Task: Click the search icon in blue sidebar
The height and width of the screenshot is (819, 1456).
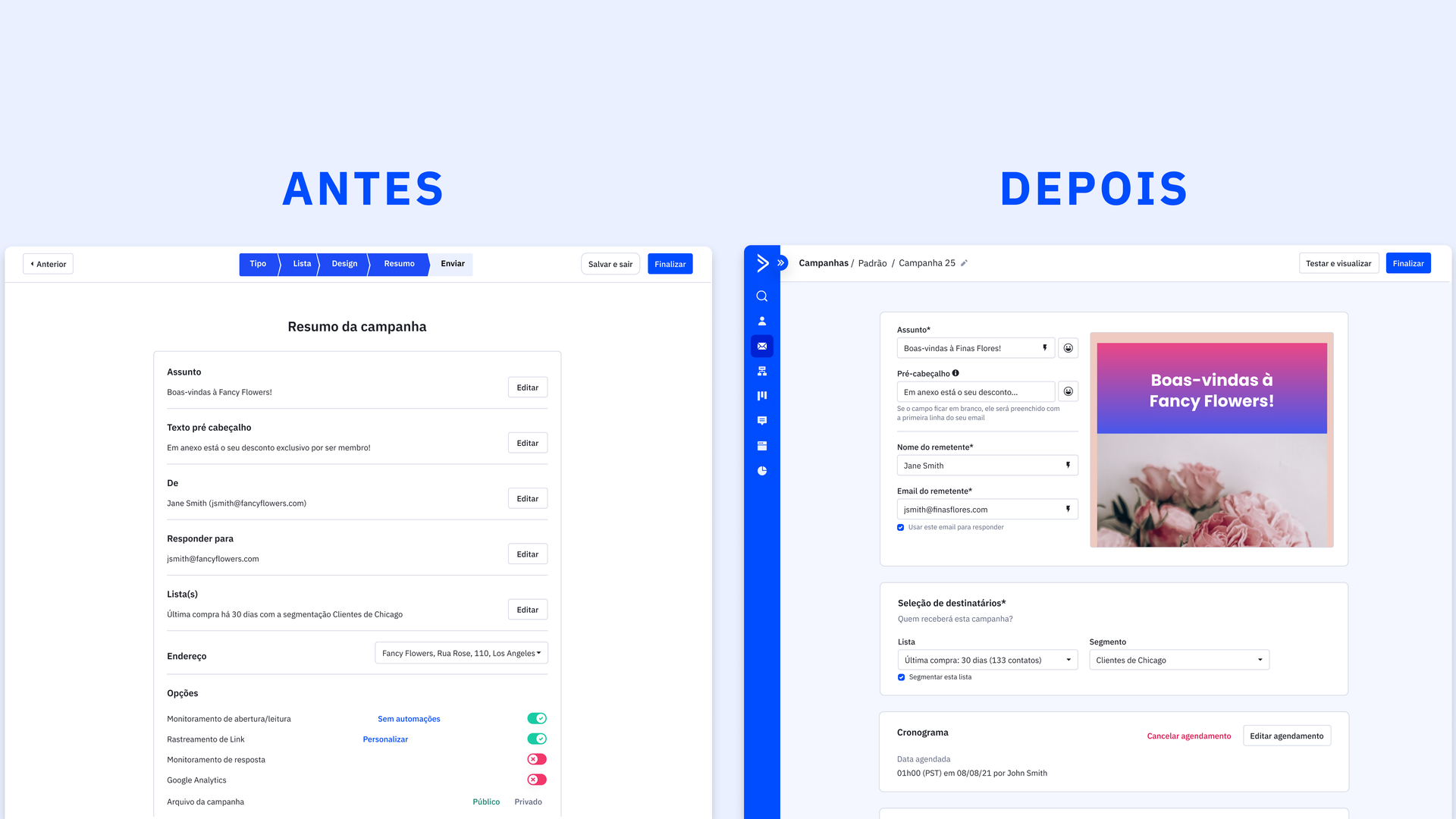Action: pyautogui.click(x=762, y=297)
